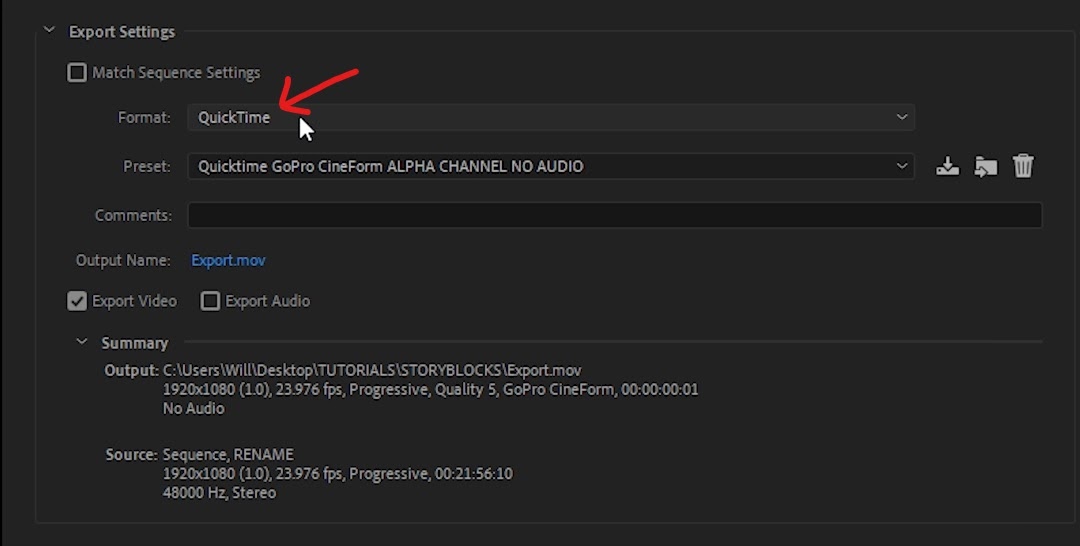Image resolution: width=1080 pixels, height=546 pixels.
Task: Click the Match Sequence Settings label text
Action: (x=176, y=72)
